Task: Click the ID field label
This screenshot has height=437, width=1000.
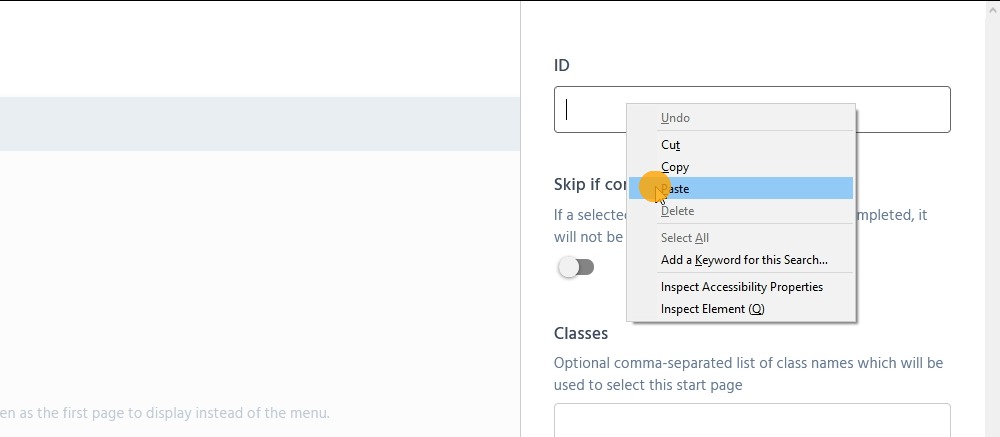Action: 562,65
